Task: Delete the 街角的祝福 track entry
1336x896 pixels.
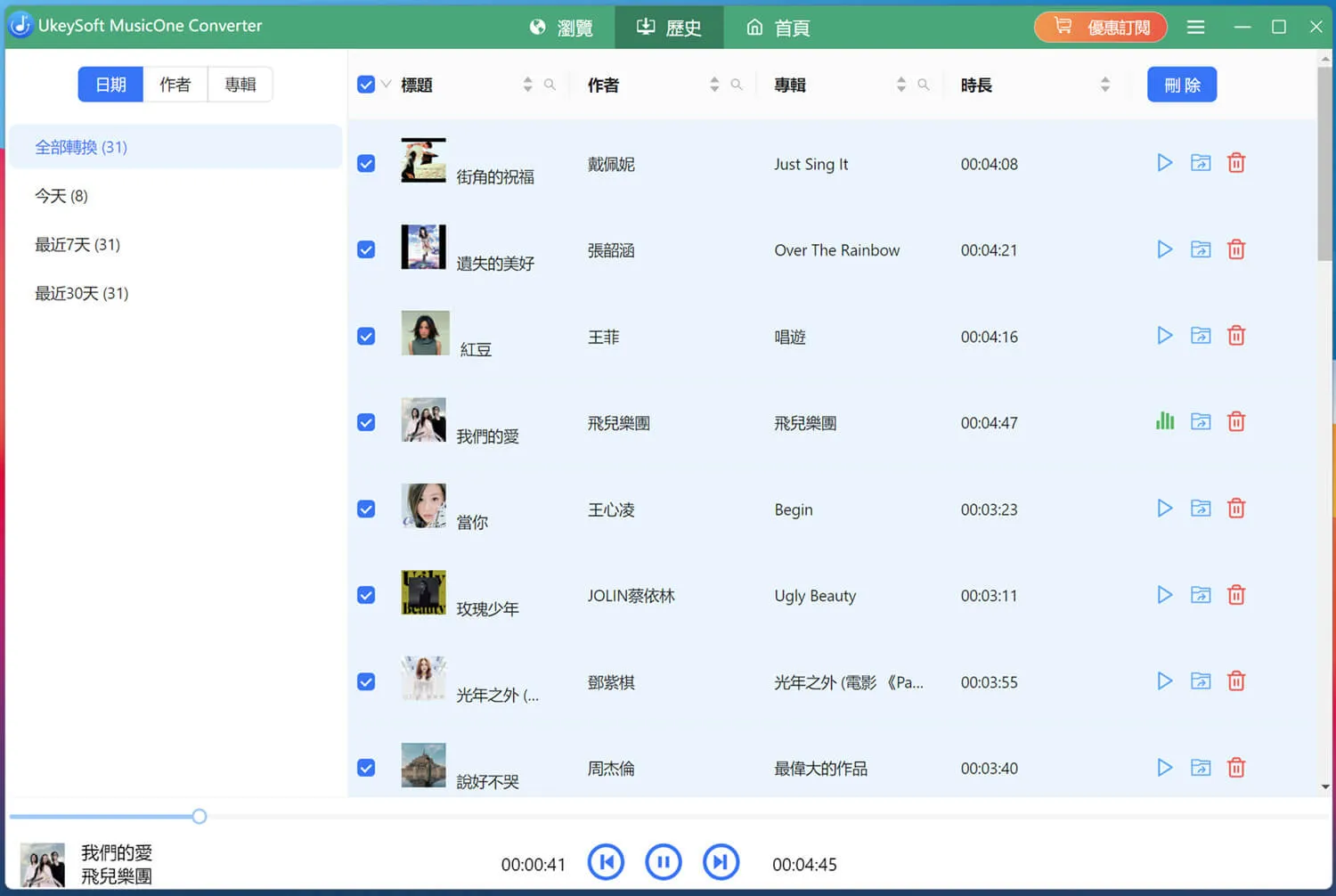Action: 1236,163
